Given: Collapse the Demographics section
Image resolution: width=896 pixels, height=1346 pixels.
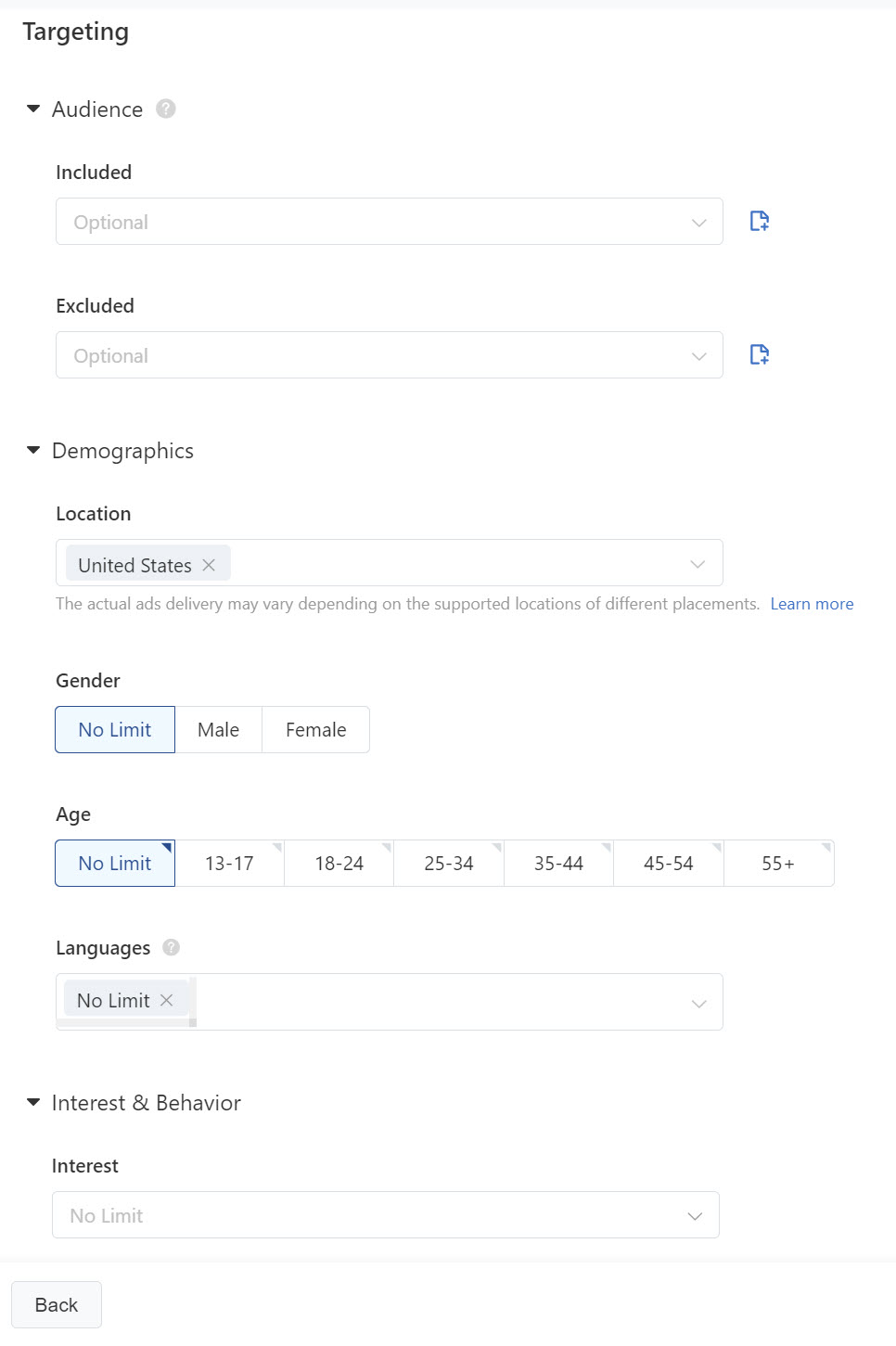Looking at the screenshot, I should (33, 451).
